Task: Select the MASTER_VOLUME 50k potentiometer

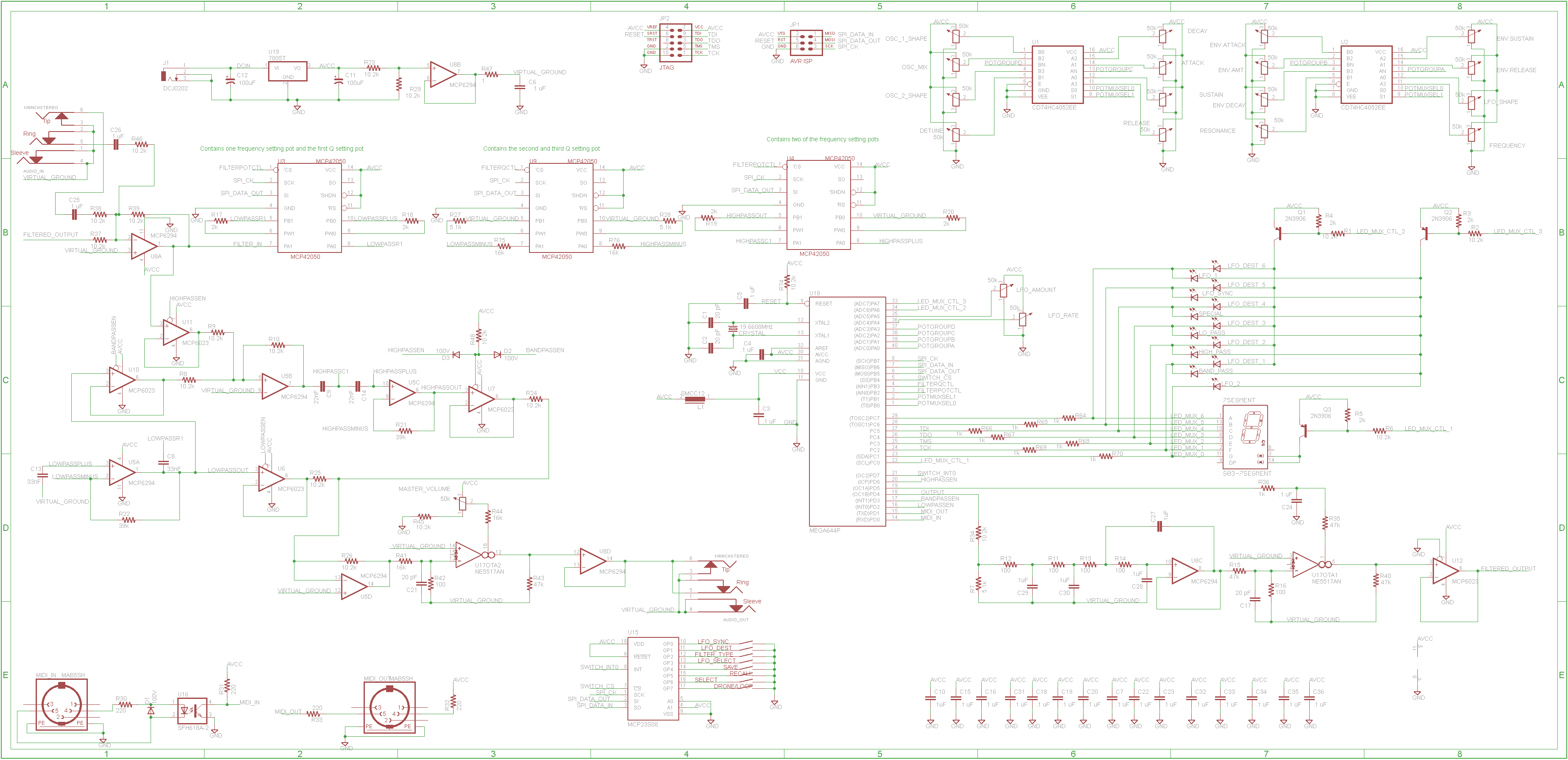Action: pyautogui.click(x=462, y=504)
